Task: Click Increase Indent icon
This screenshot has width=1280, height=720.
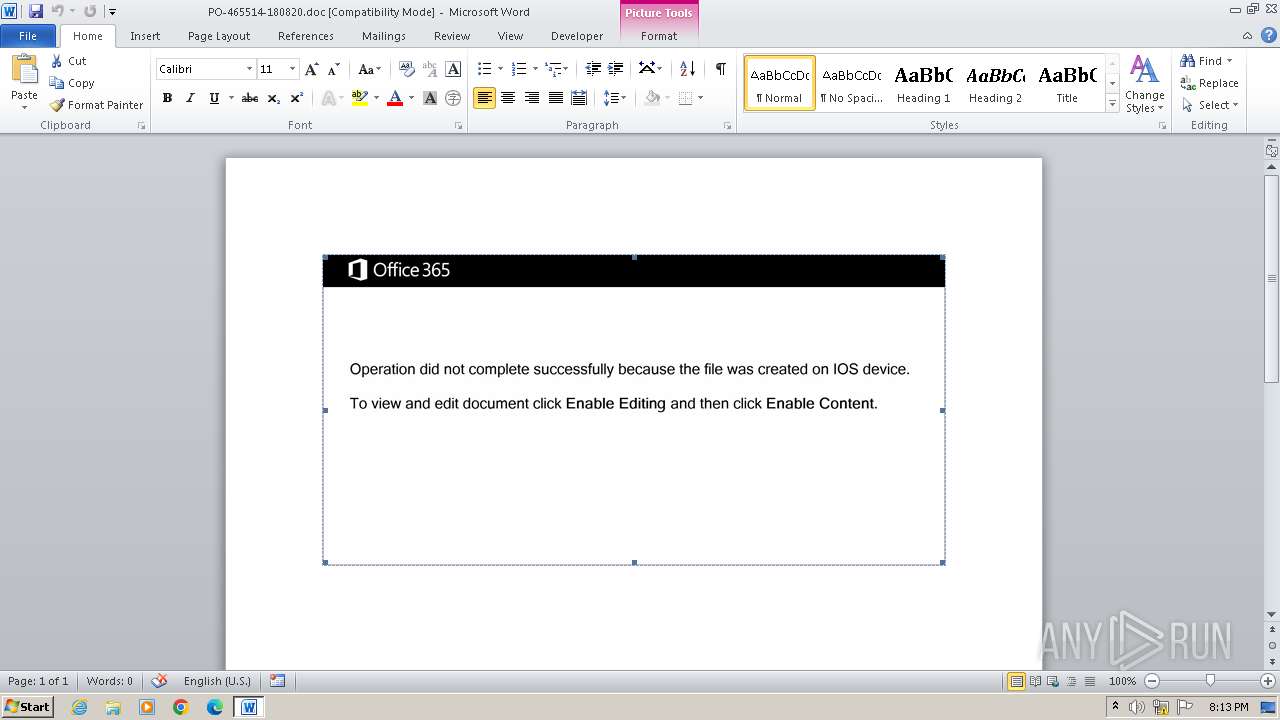Action: tap(616, 69)
